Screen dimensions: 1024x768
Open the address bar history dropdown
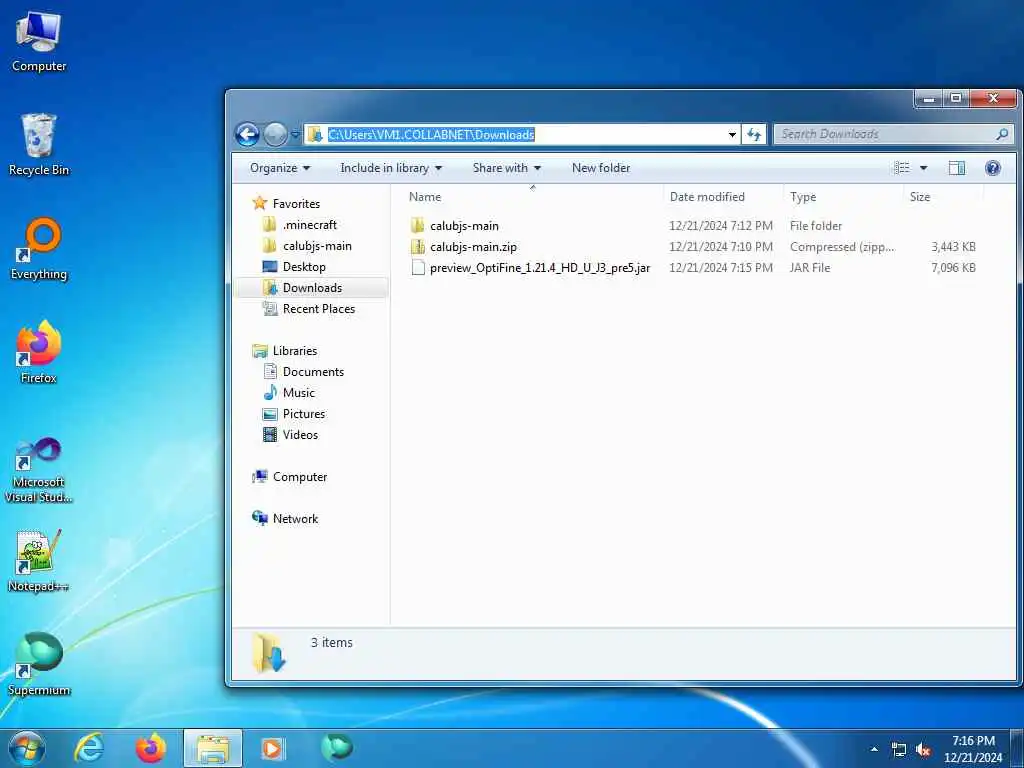click(x=732, y=135)
